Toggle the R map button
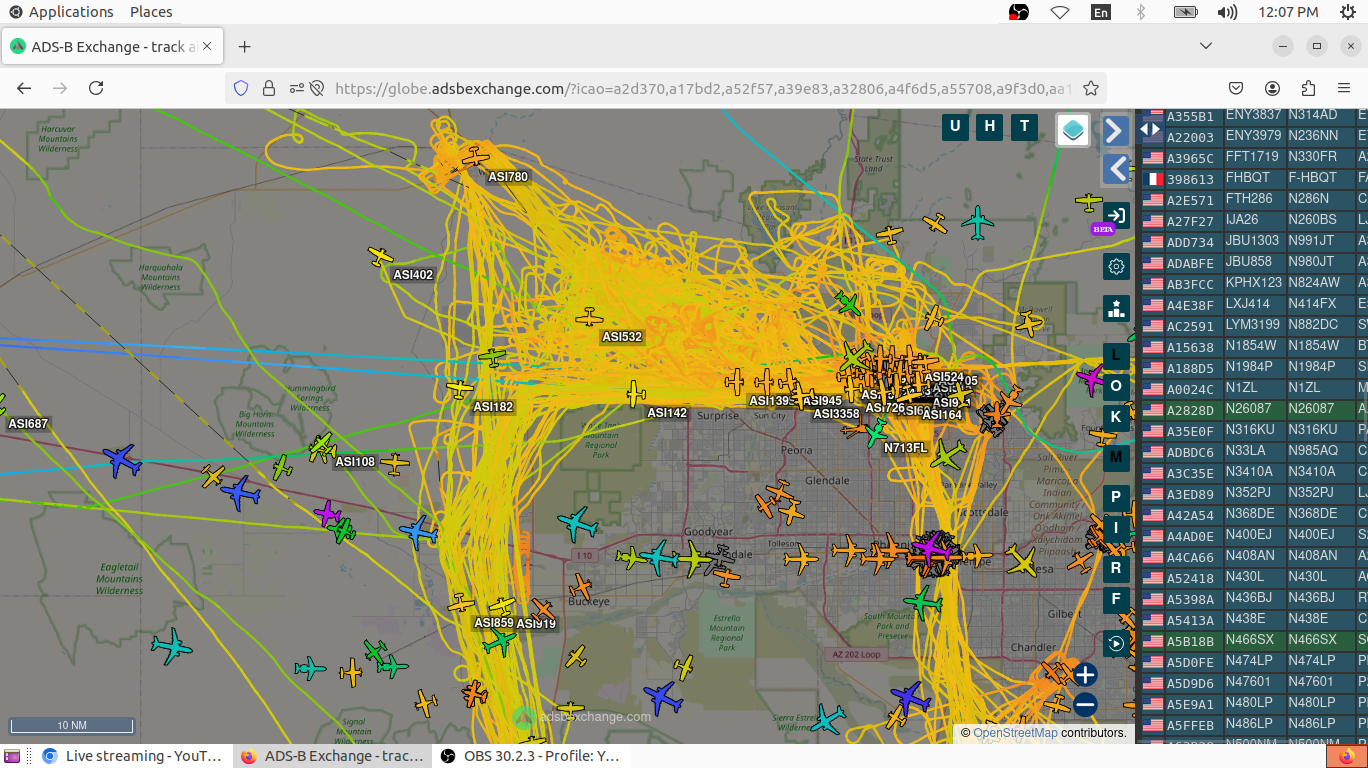Screen dimensions: 1368x768 click(x=1116, y=569)
